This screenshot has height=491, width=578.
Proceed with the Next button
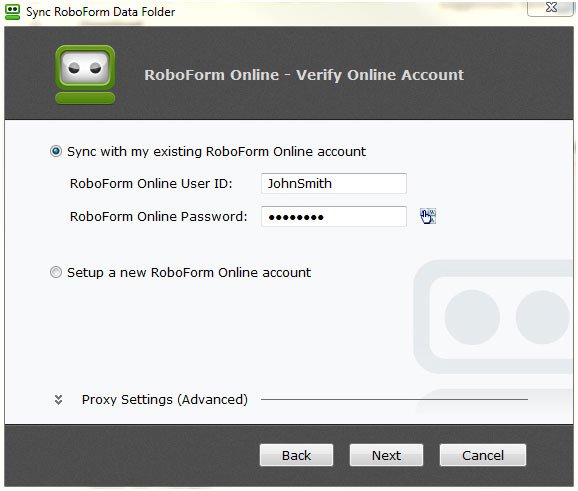(x=386, y=455)
